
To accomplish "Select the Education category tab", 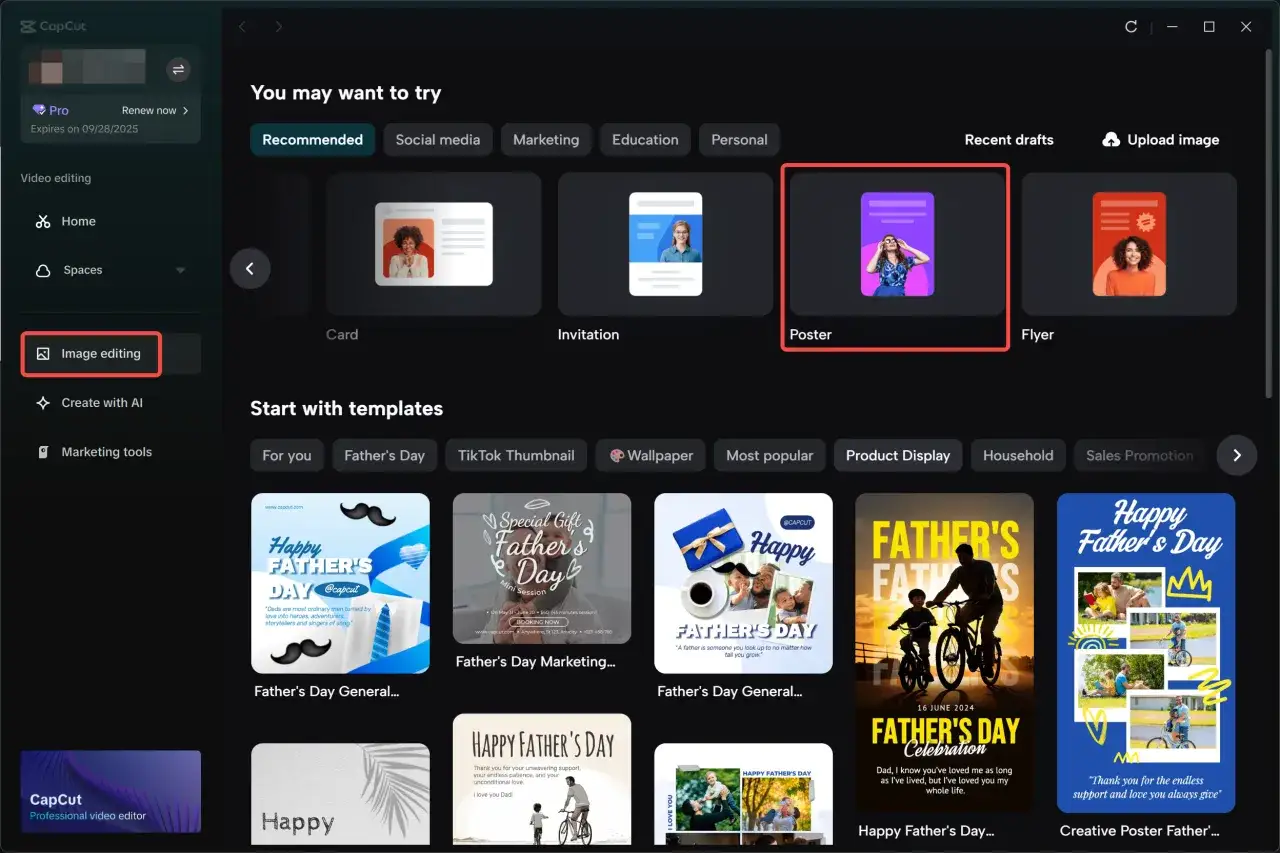I will click(x=645, y=140).
